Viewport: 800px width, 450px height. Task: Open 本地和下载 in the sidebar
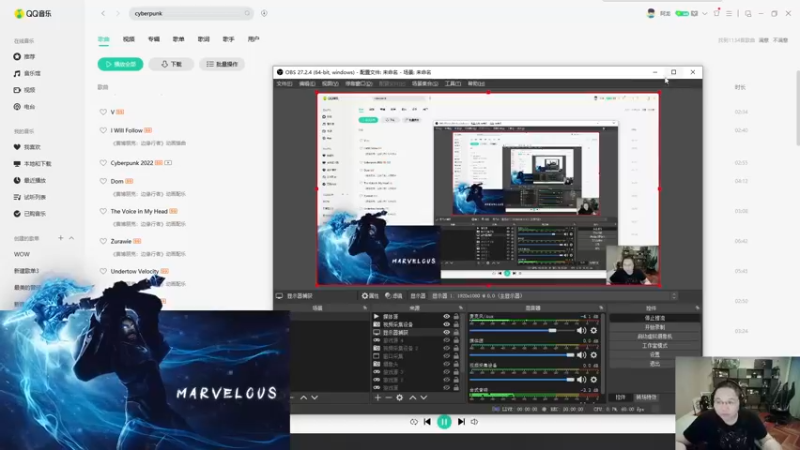tap(32, 164)
